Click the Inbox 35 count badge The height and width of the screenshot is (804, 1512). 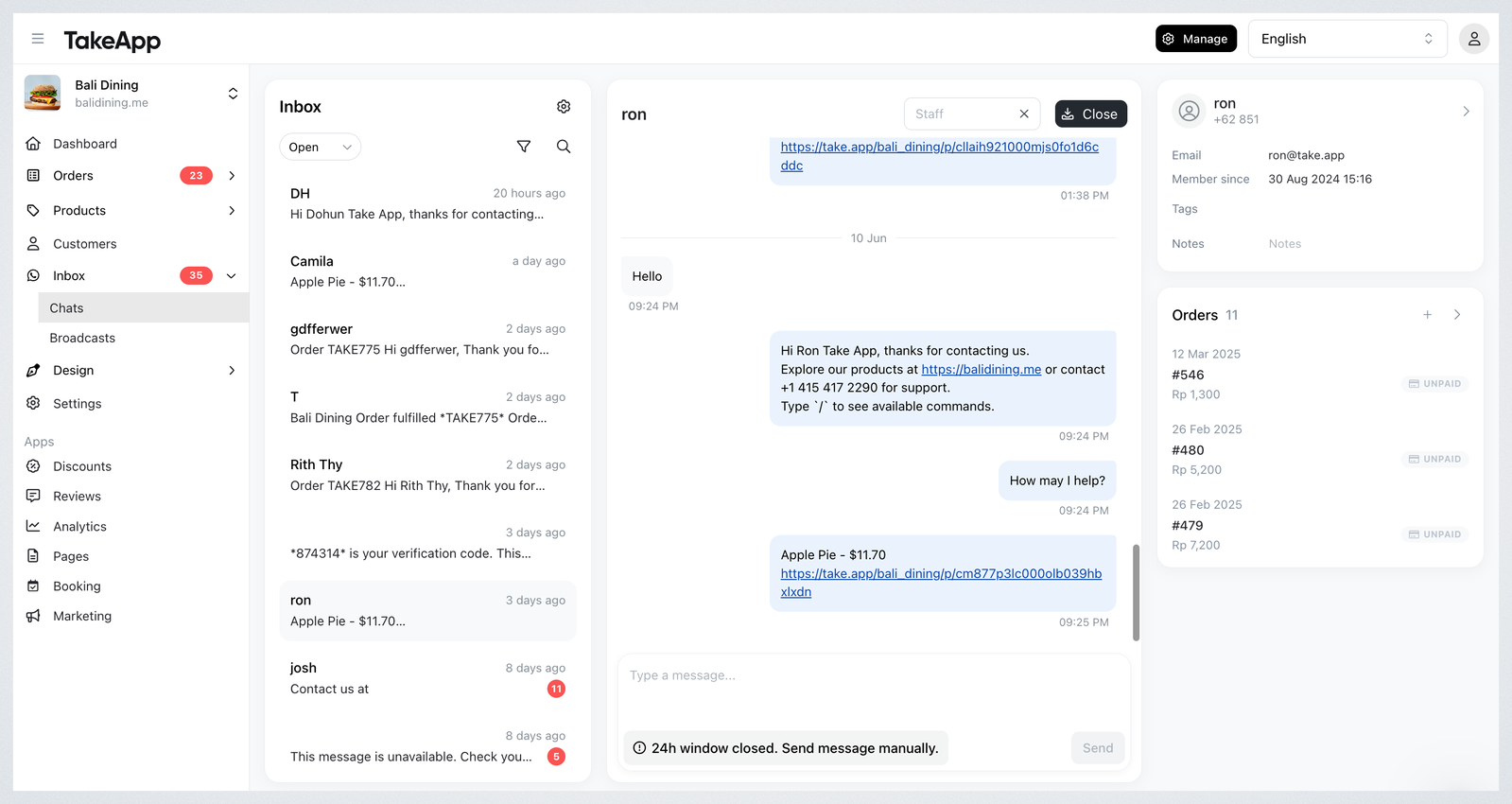tap(196, 276)
